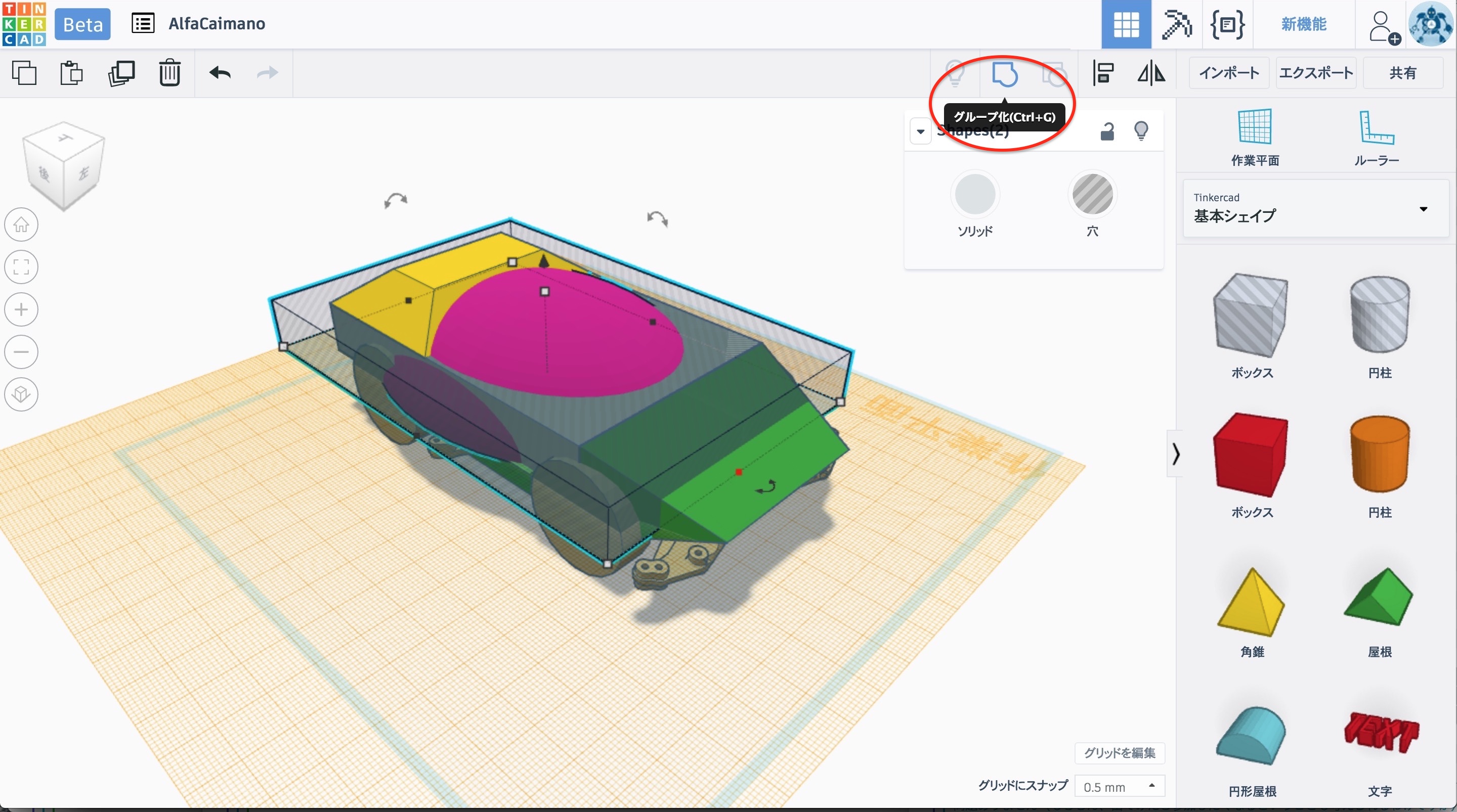The height and width of the screenshot is (812, 1457).
Task: Collapse the Shapes inspector panel arrow
Action: (x=920, y=132)
